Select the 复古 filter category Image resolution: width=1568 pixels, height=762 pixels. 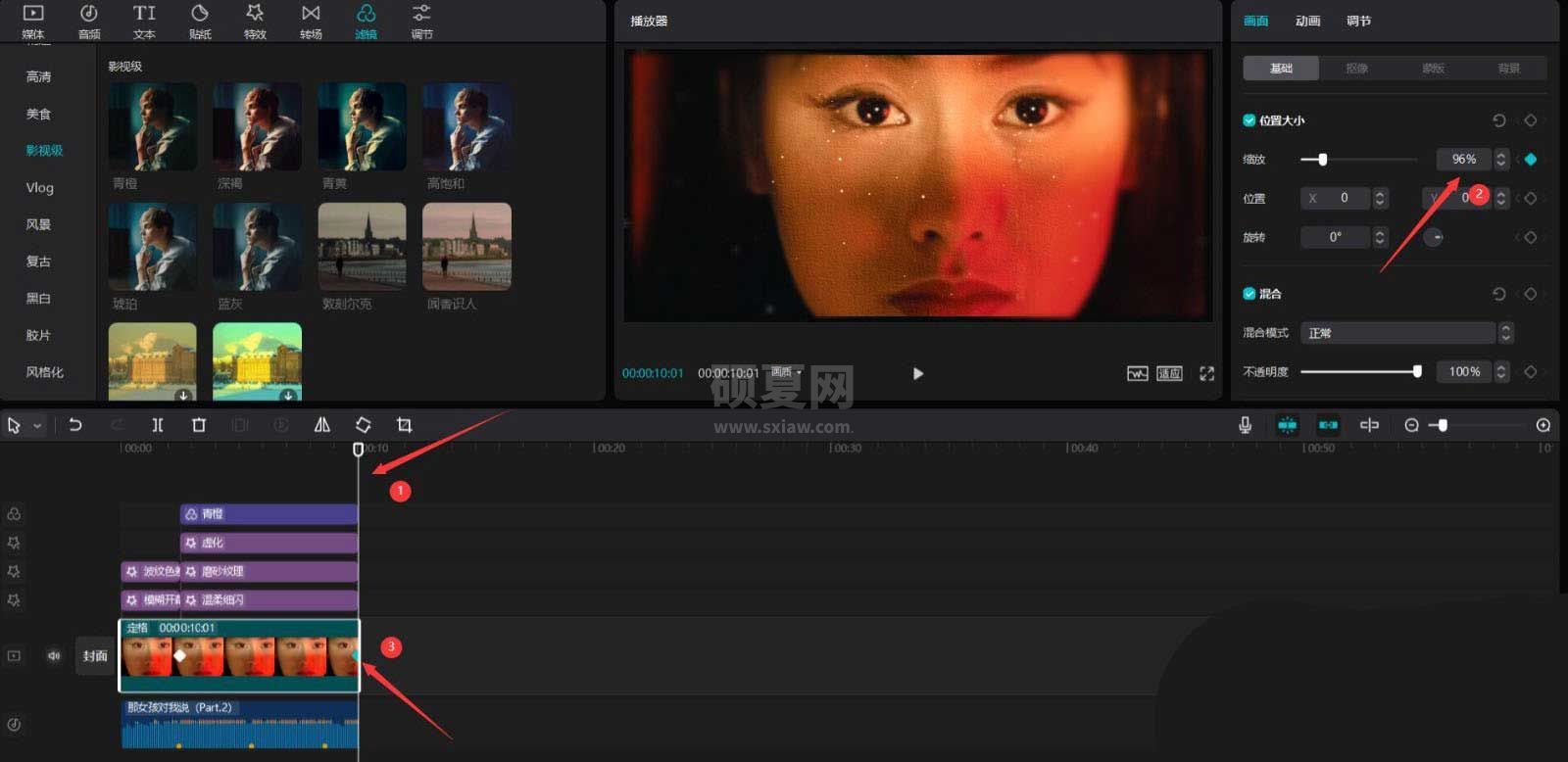point(38,262)
